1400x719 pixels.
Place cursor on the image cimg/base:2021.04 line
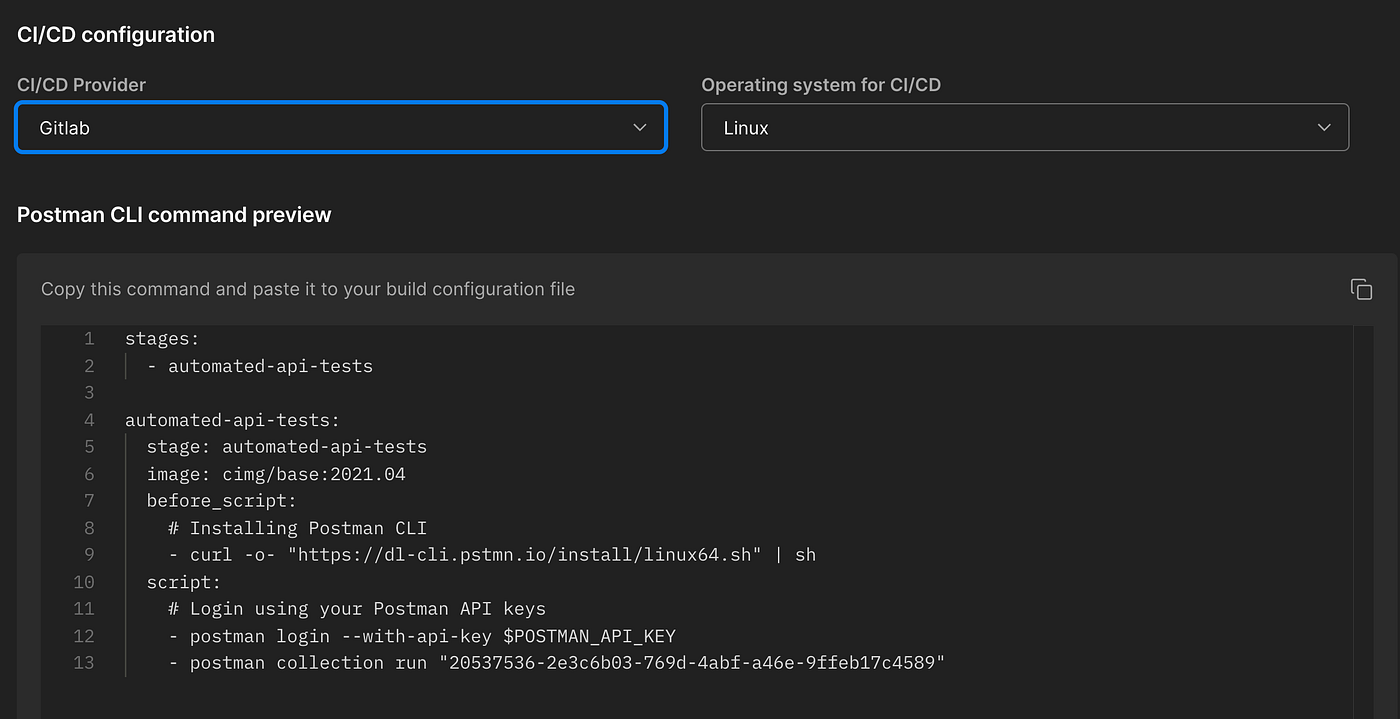(x=276, y=474)
